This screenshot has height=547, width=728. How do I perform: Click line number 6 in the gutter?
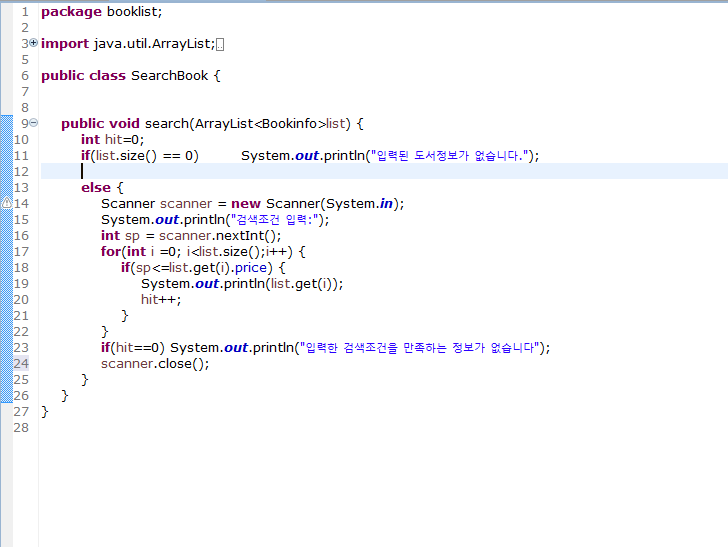(x=25, y=76)
